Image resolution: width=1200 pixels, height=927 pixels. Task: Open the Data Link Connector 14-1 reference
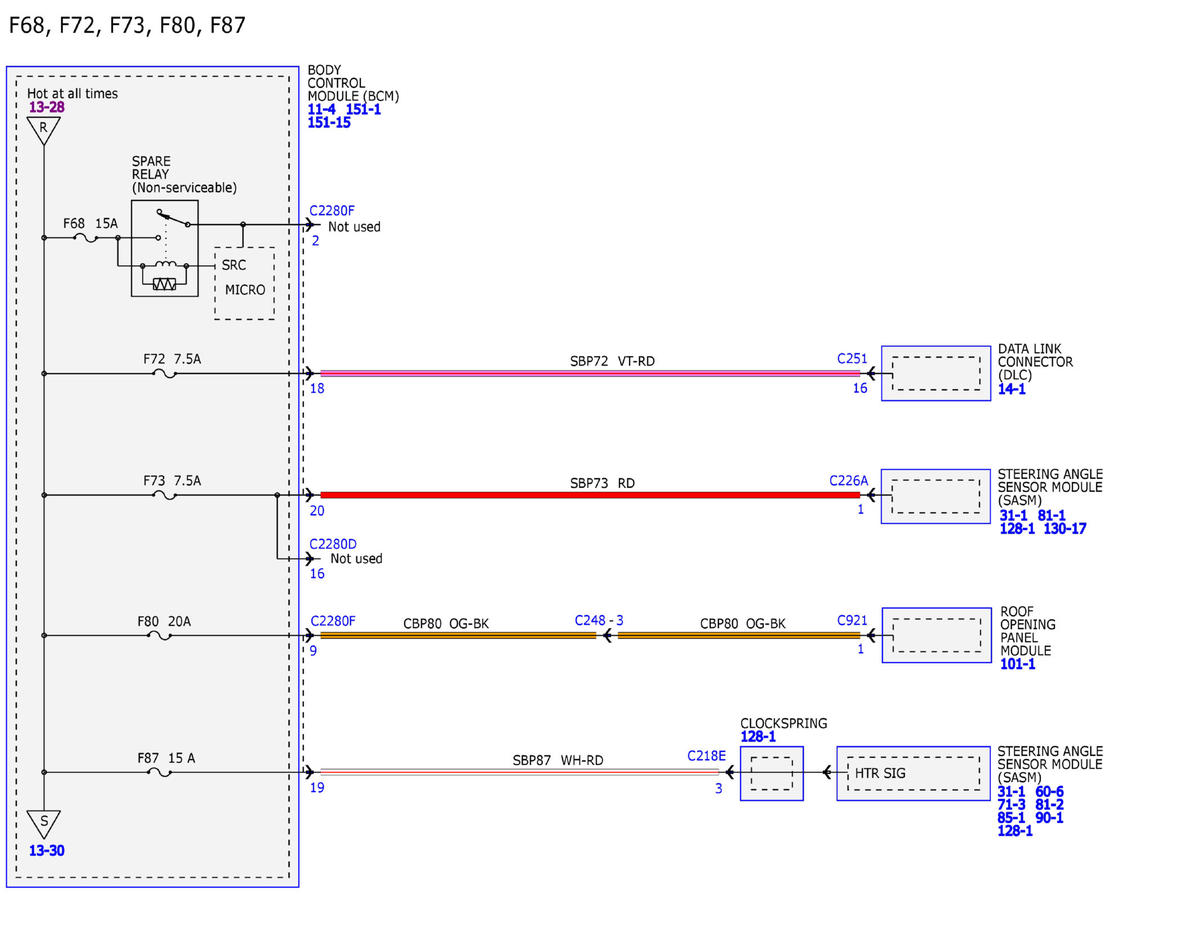point(1012,389)
